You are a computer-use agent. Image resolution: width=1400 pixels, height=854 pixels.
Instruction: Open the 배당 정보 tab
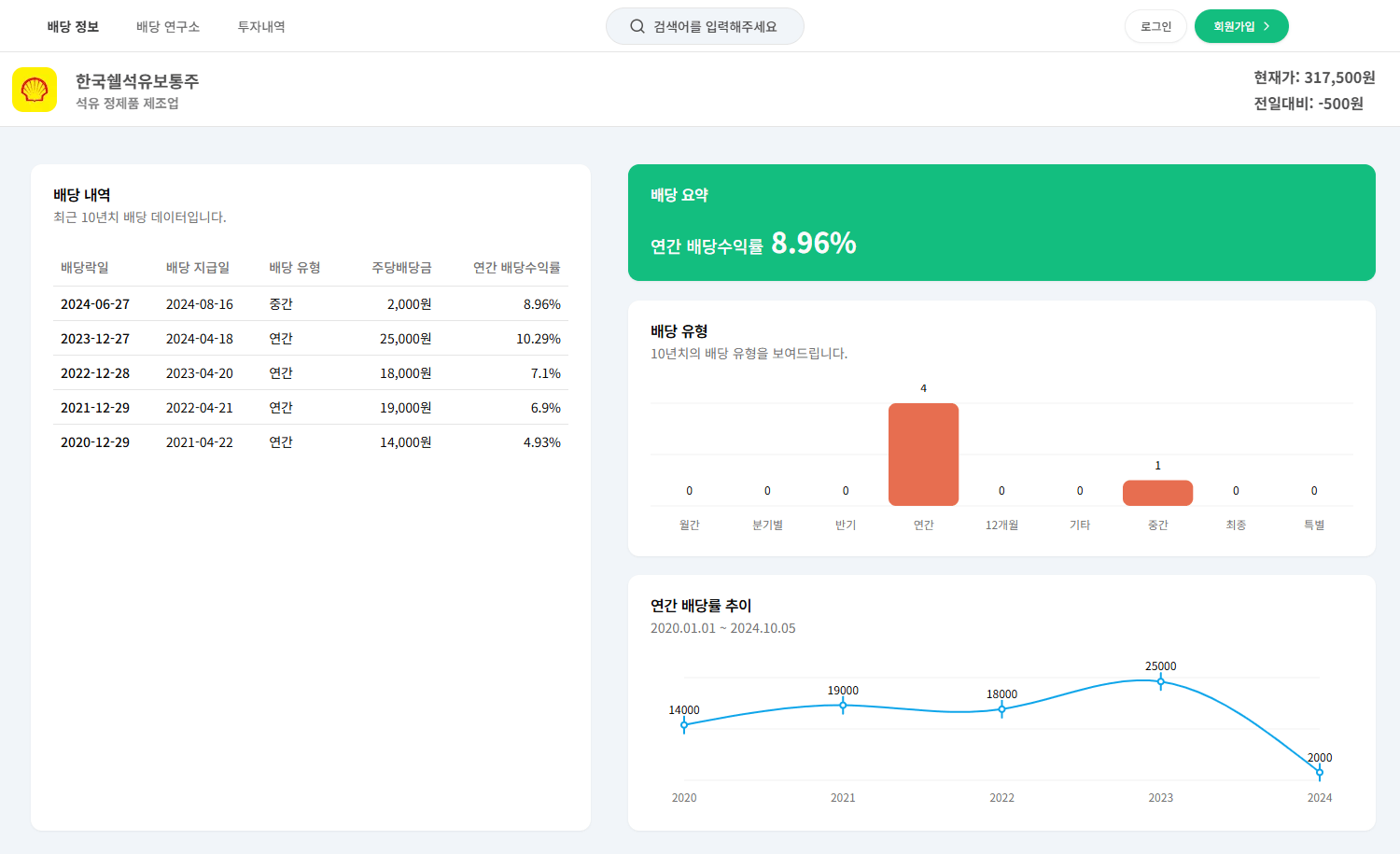73,26
